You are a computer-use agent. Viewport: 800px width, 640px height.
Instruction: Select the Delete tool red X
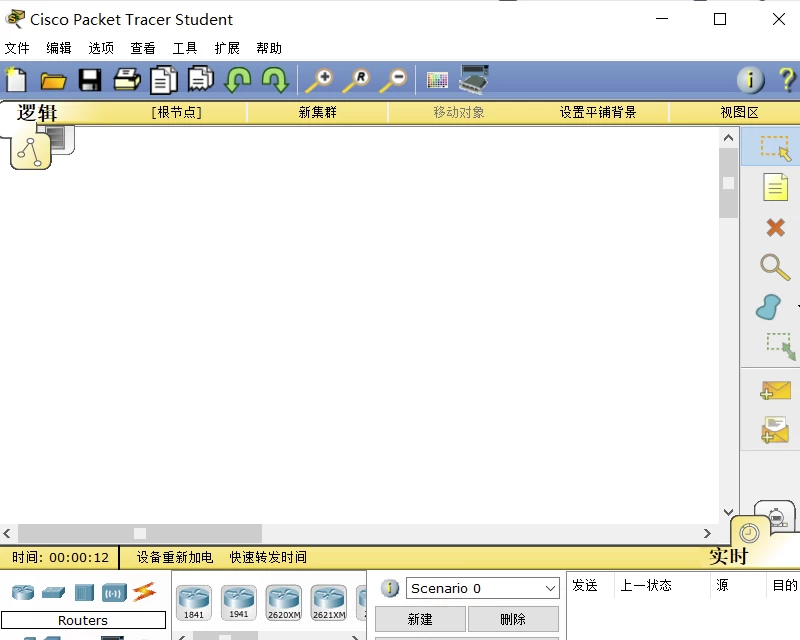pos(775,227)
